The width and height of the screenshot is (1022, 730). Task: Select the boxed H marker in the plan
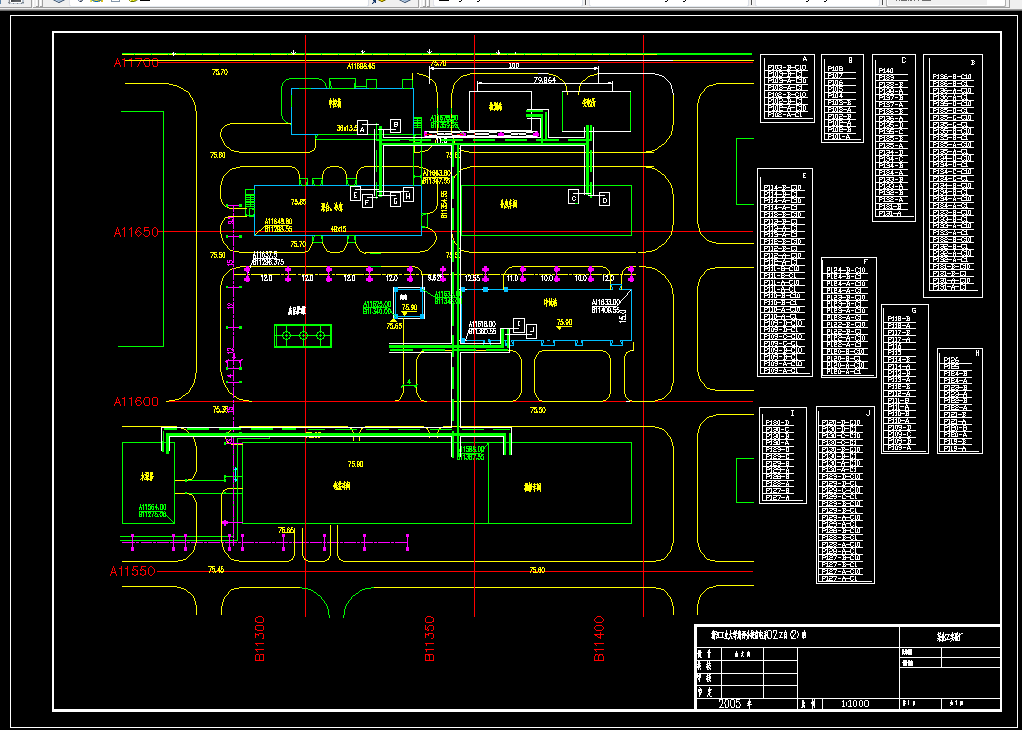tap(407, 194)
